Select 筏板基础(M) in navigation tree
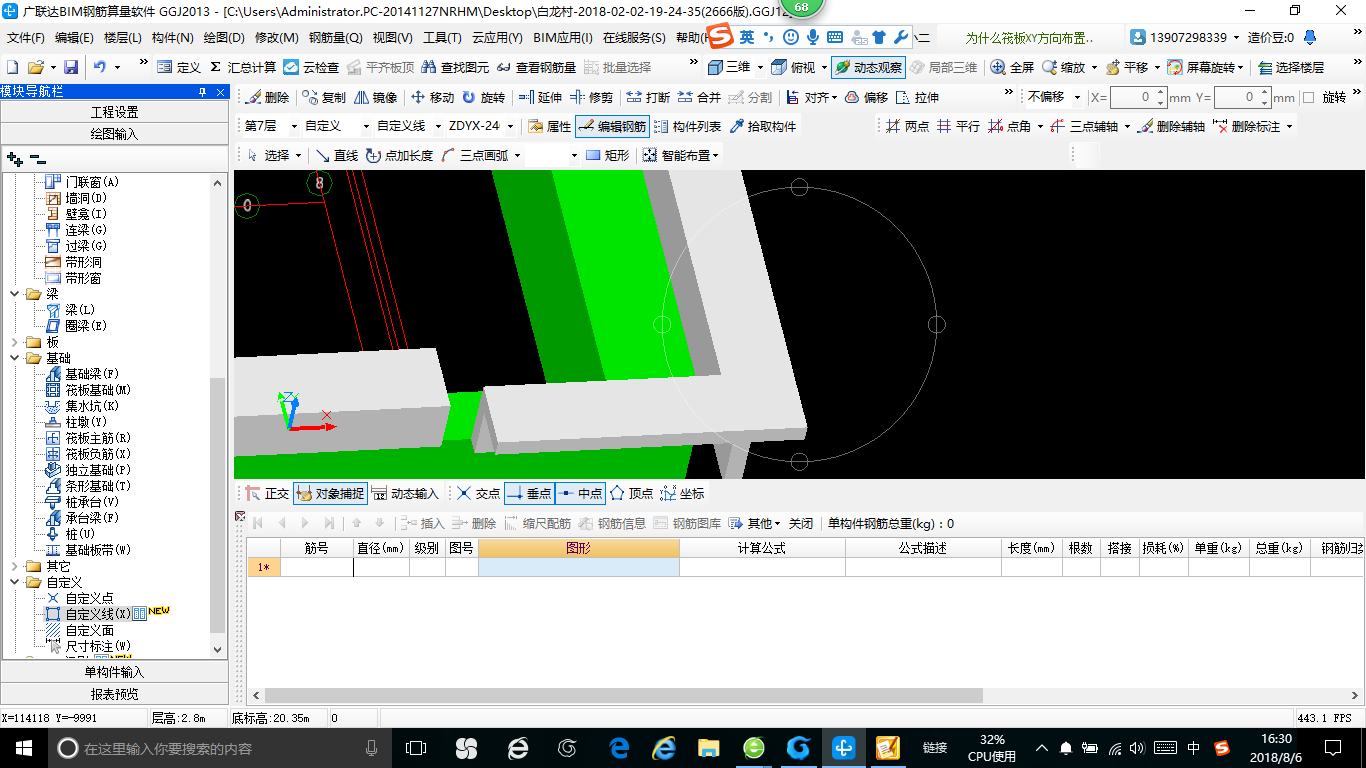The image size is (1366, 768). point(90,390)
